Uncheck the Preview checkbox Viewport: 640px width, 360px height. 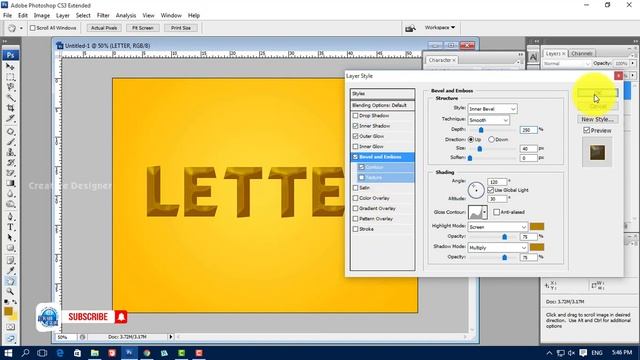point(587,130)
